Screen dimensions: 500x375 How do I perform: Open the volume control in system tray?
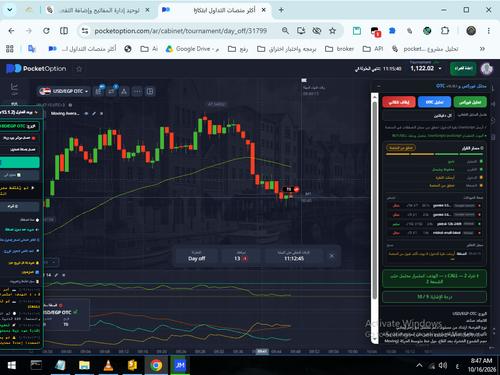pos(443,365)
